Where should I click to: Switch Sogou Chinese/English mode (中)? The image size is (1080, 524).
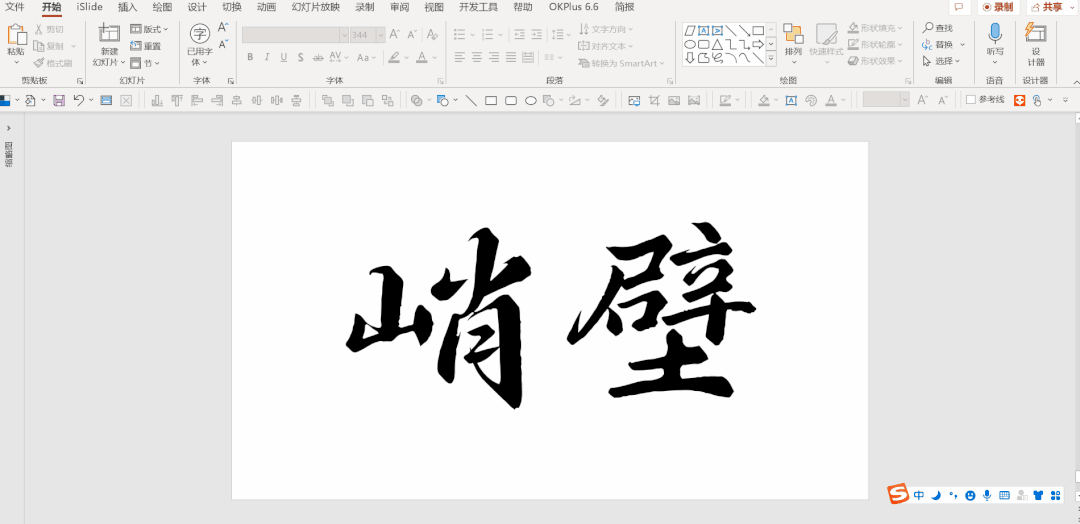[x=920, y=495]
